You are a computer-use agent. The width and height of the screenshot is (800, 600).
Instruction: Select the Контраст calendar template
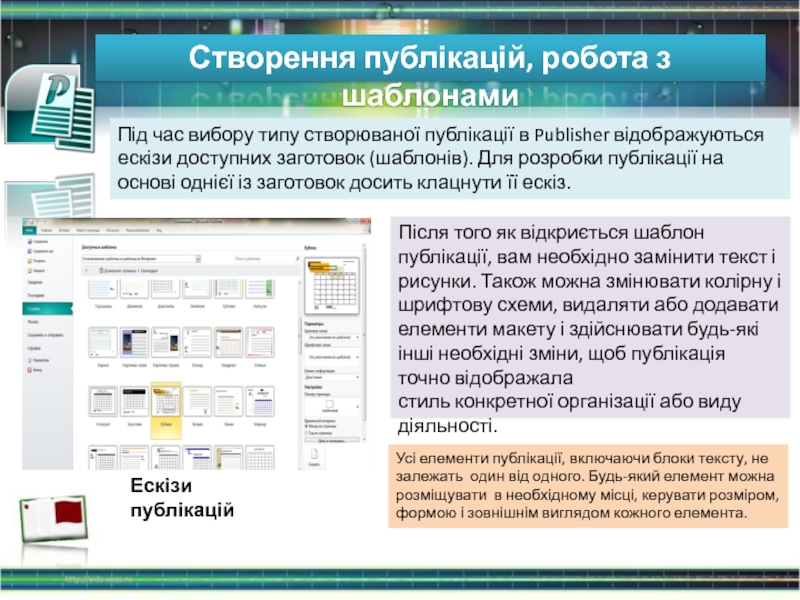[103, 402]
